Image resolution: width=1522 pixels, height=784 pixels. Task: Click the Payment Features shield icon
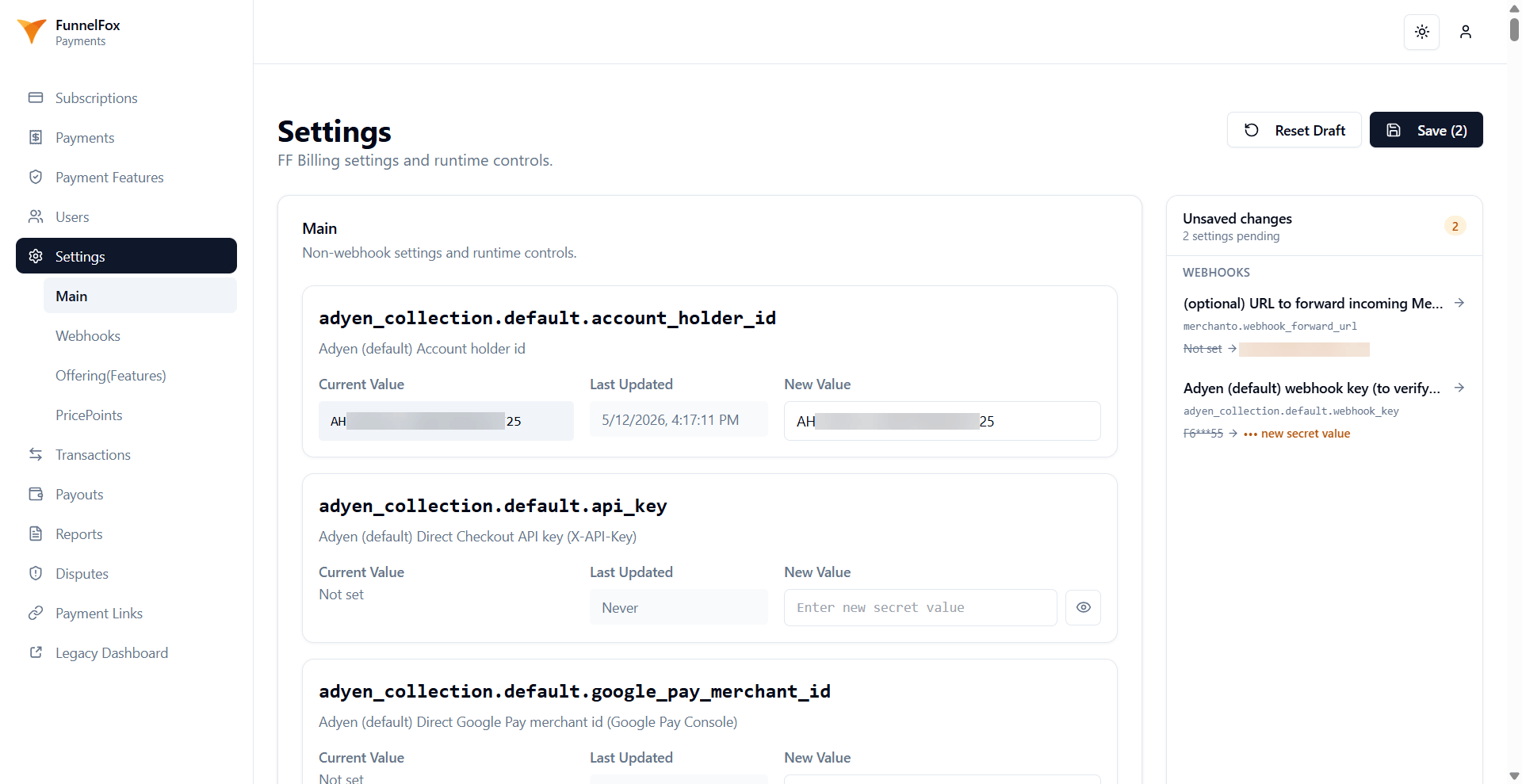[x=36, y=177]
